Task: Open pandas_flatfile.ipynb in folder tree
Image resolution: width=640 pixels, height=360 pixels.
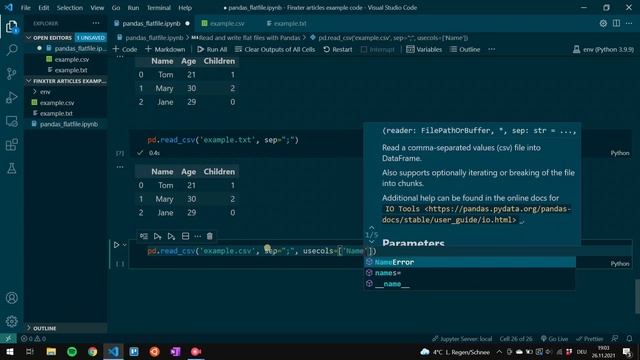Action: 69,124
